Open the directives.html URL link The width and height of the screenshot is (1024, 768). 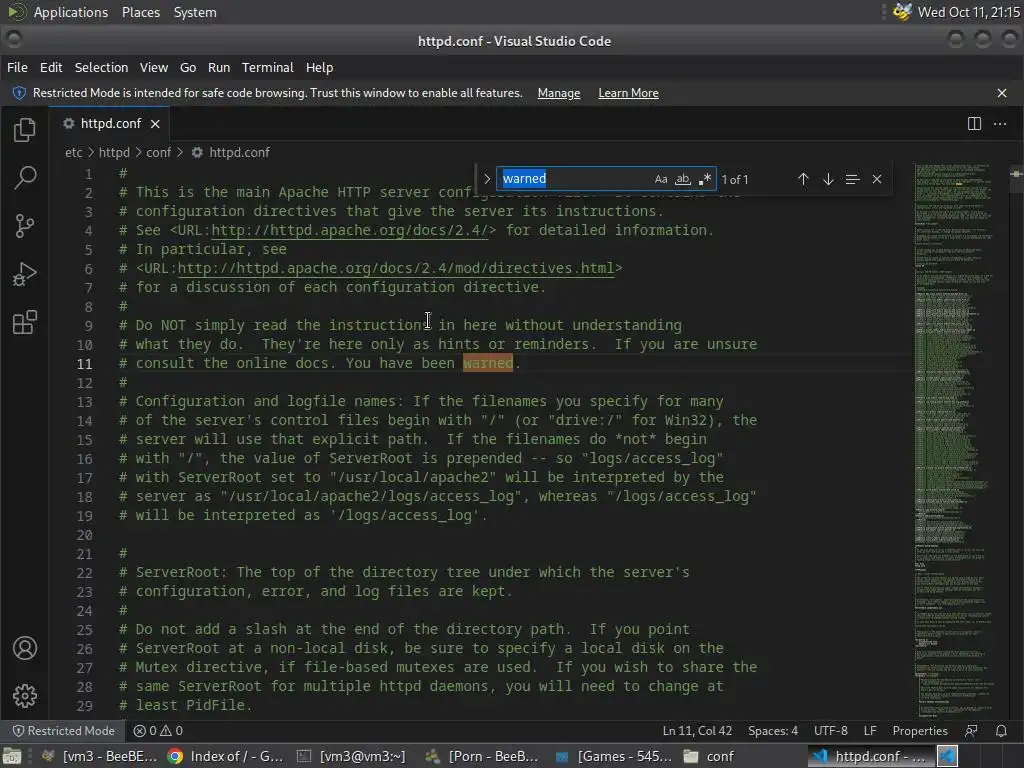click(396, 268)
